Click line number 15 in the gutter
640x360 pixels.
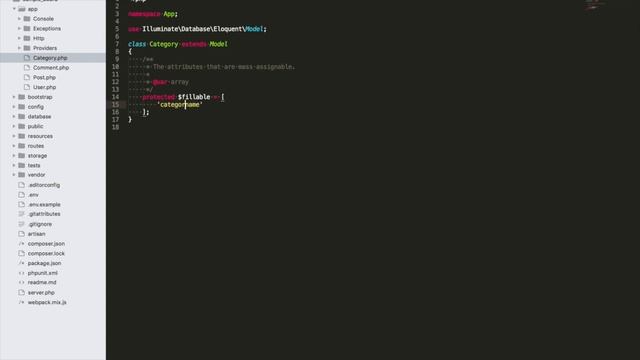(116, 104)
